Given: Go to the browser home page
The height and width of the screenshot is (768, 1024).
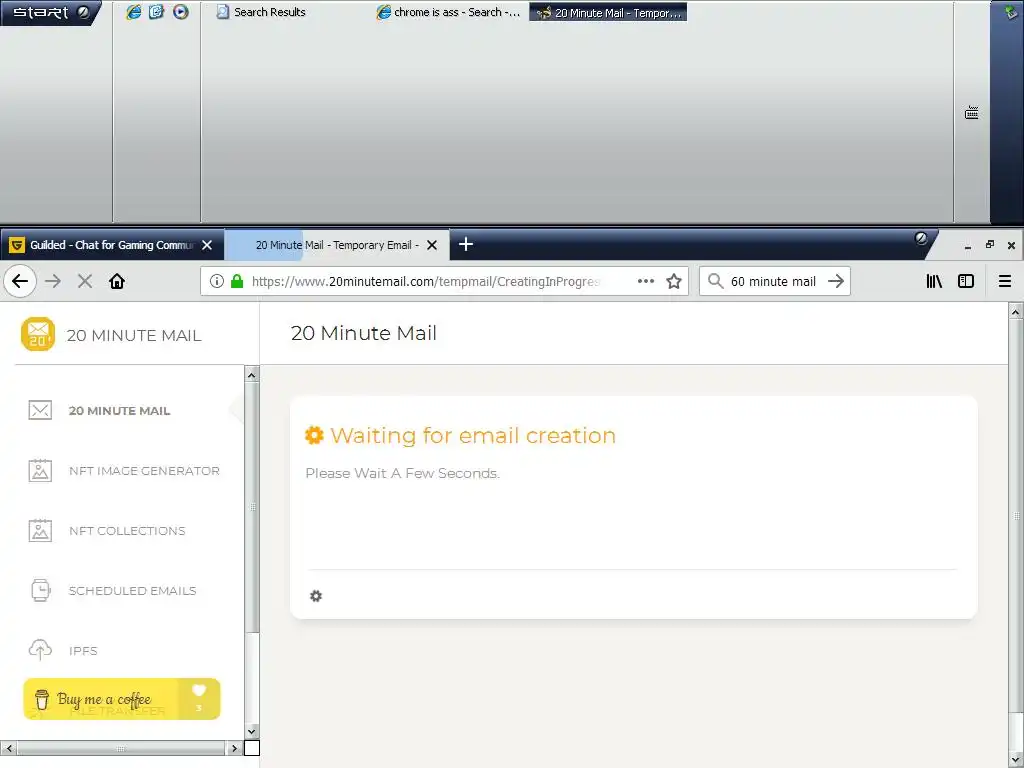Looking at the screenshot, I should pyautogui.click(x=117, y=281).
